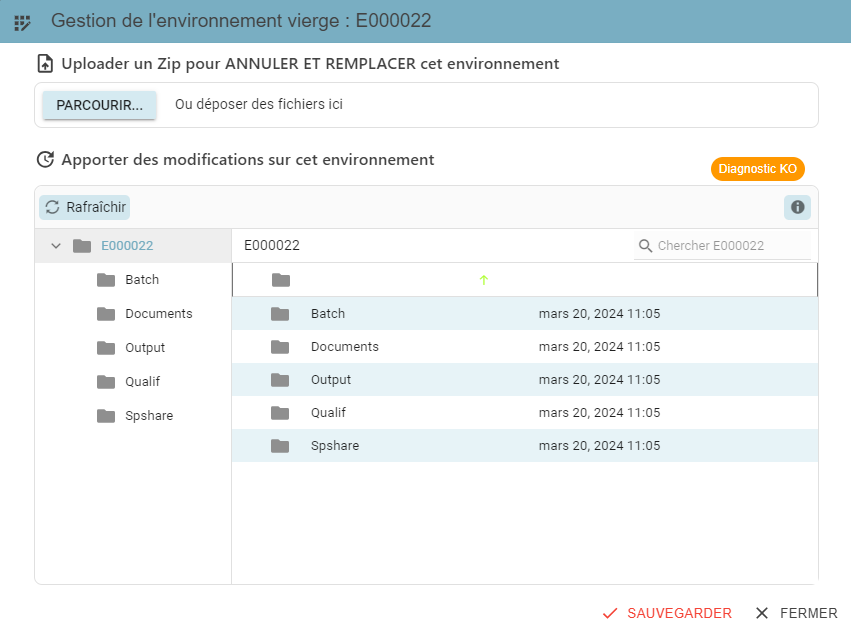The image size is (851, 634).
Task: Click the Qualif folder icon in file list
Action: pos(280,413)
